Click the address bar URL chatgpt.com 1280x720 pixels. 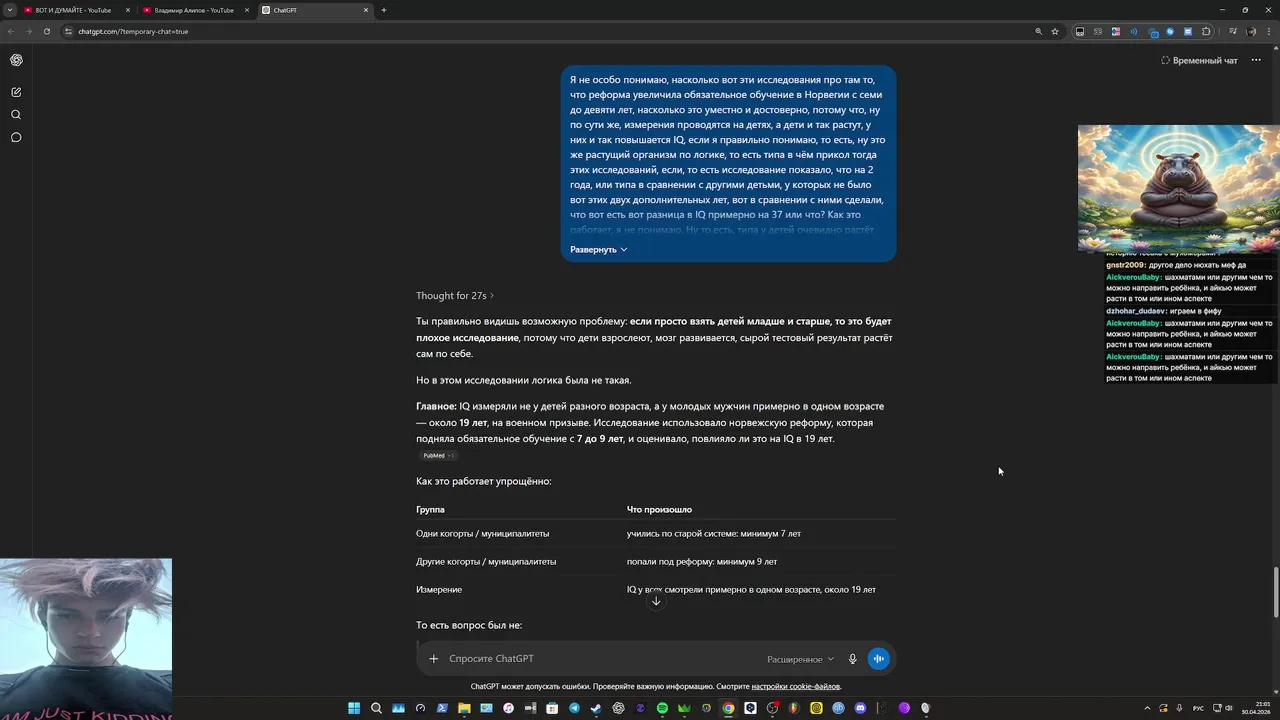132,31
